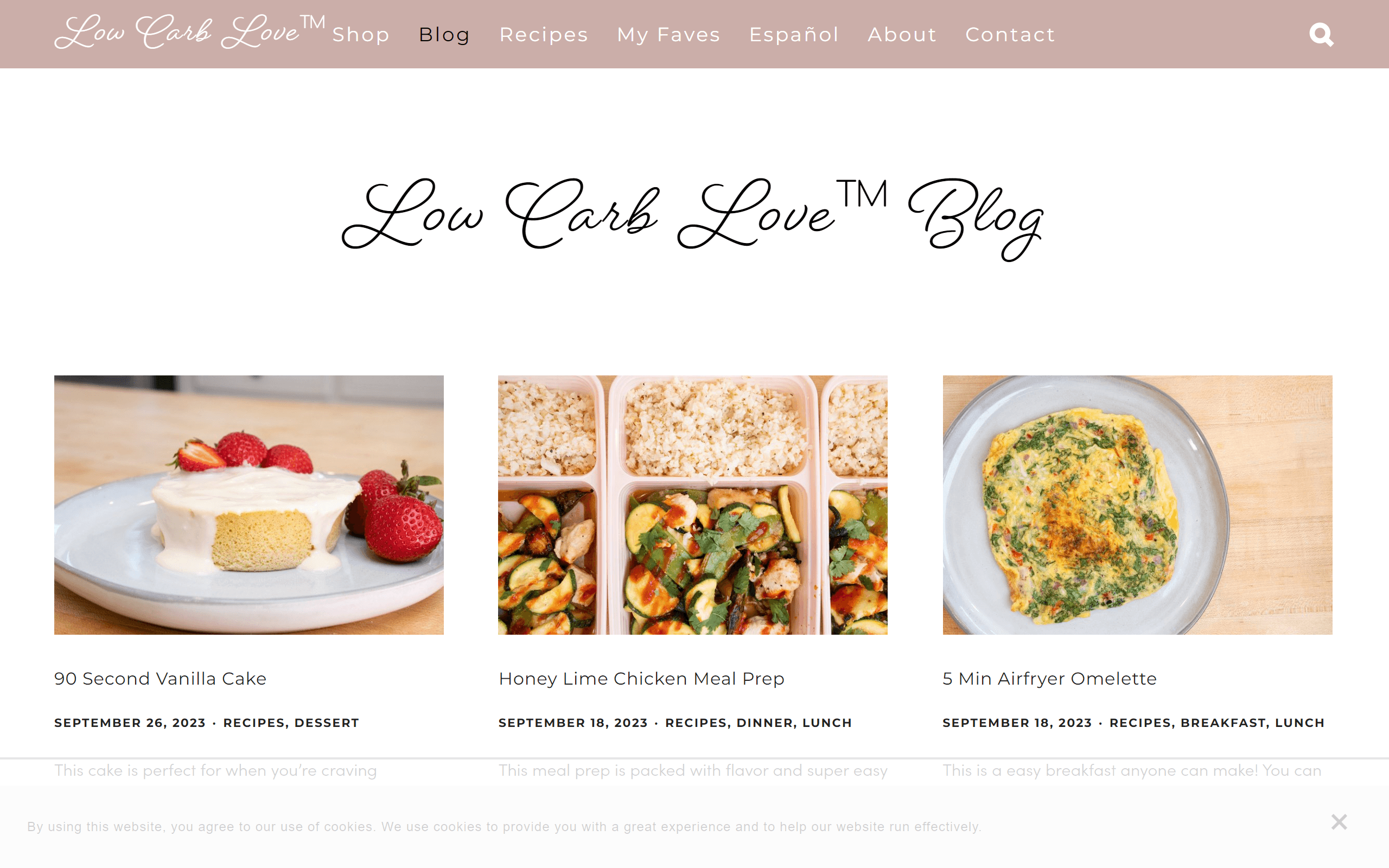Dismiss the cookie notice with X
1389x868 pixels.
pos(1339,821)
